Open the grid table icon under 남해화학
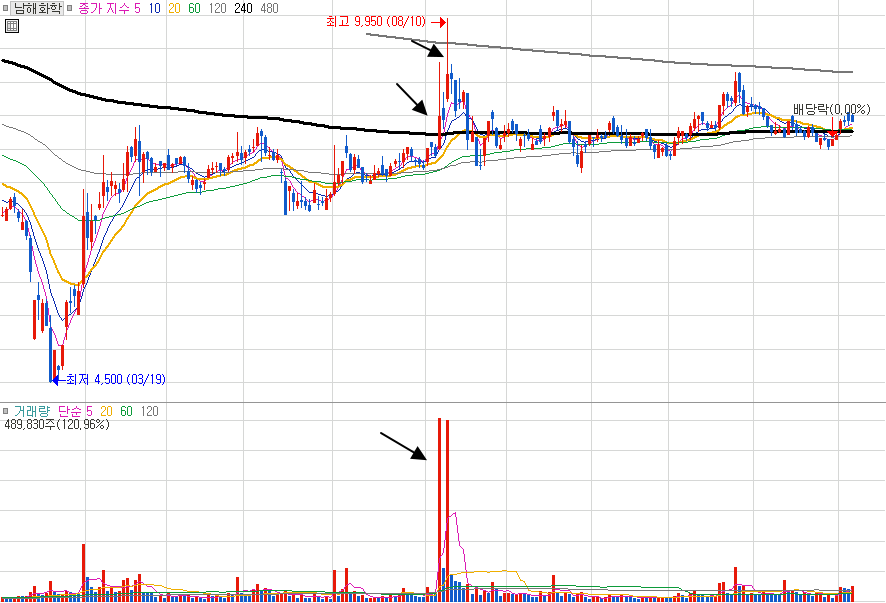This screenshot has width=886, height=603. tap(11, 26)
